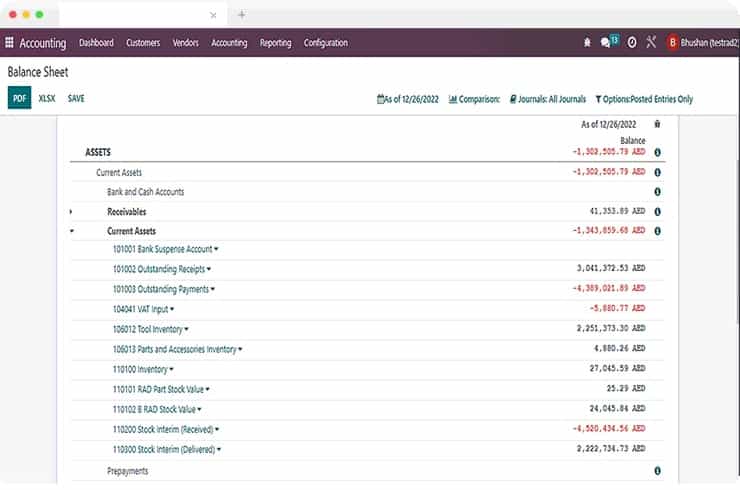Collapse the Current Assets section
The width and height of the screenshot is (740, 490).
click(x=71, y=231)
